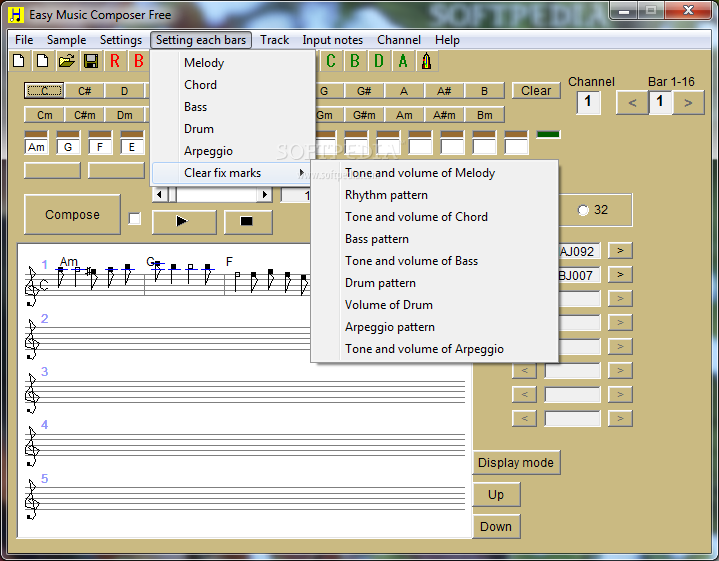Click the scrollbar left arrow under the menu

[159, 194]
